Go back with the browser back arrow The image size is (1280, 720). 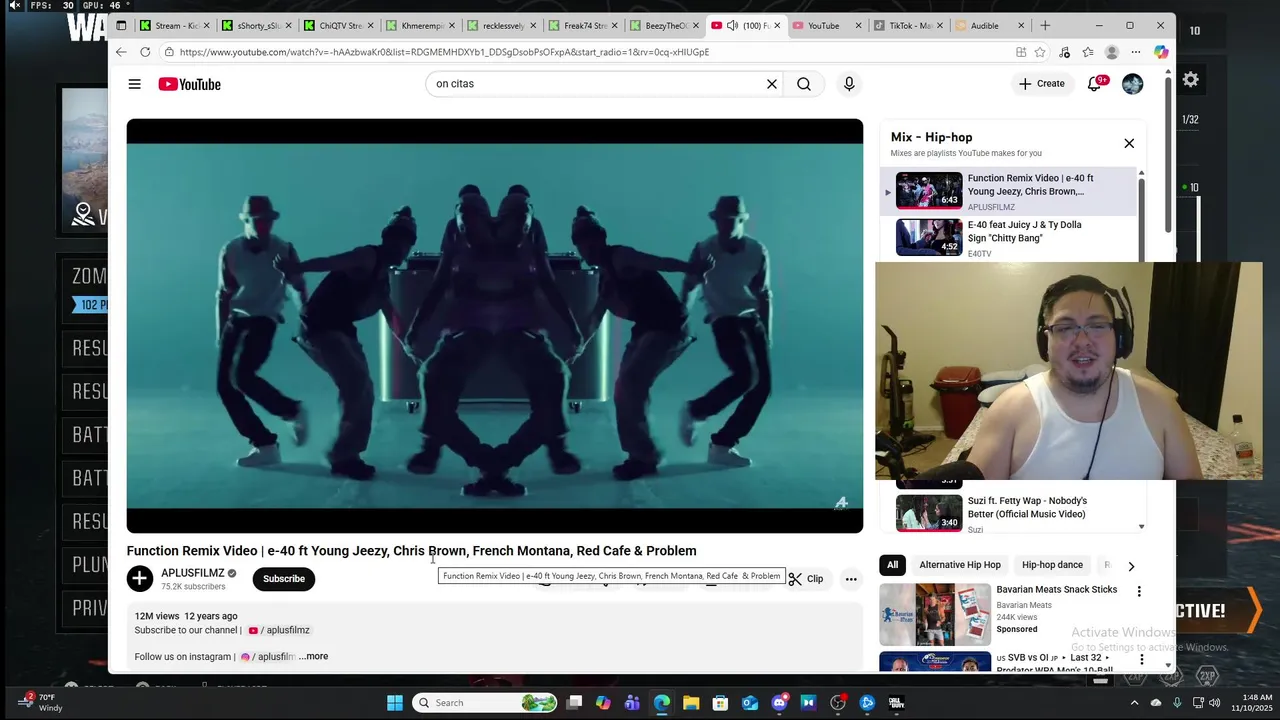[121, 52]
